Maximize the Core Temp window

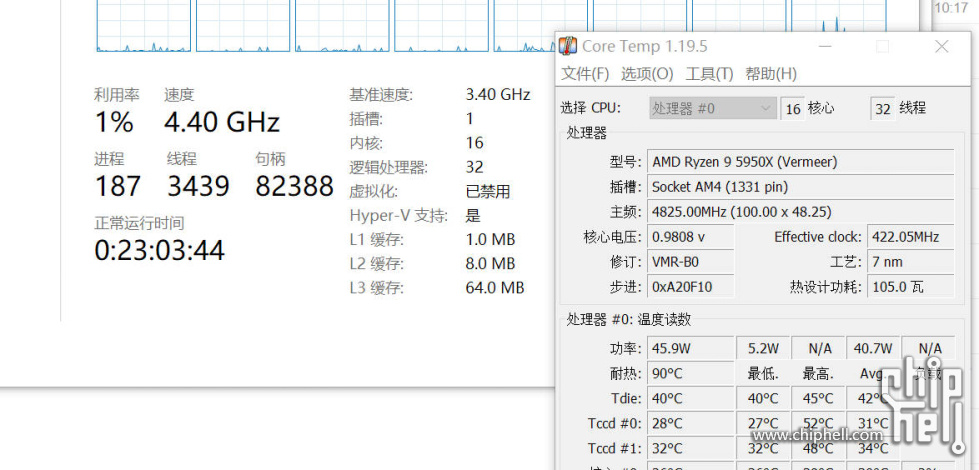coord(882,46)
